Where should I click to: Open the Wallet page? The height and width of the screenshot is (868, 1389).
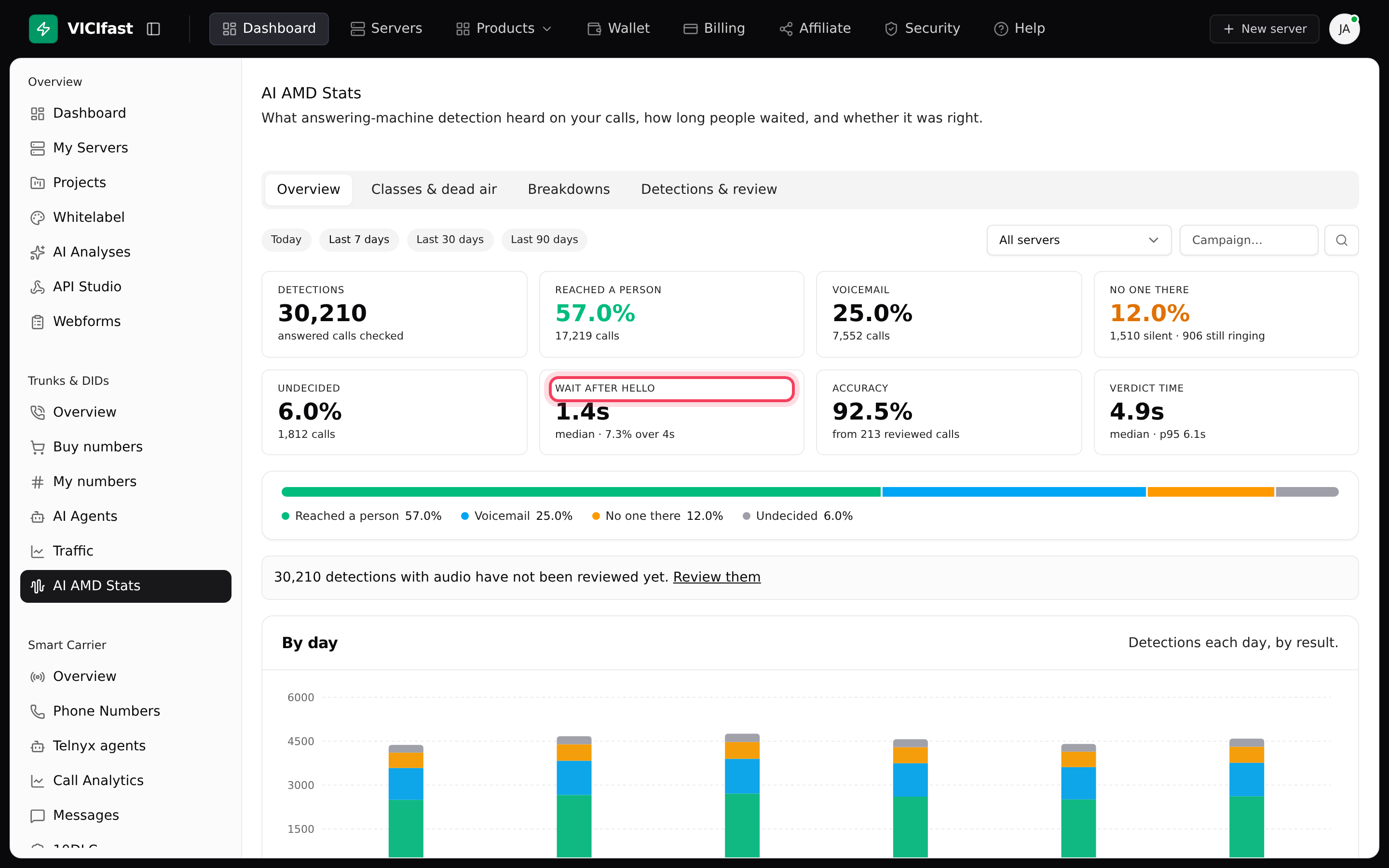click(x=618, y=29)
